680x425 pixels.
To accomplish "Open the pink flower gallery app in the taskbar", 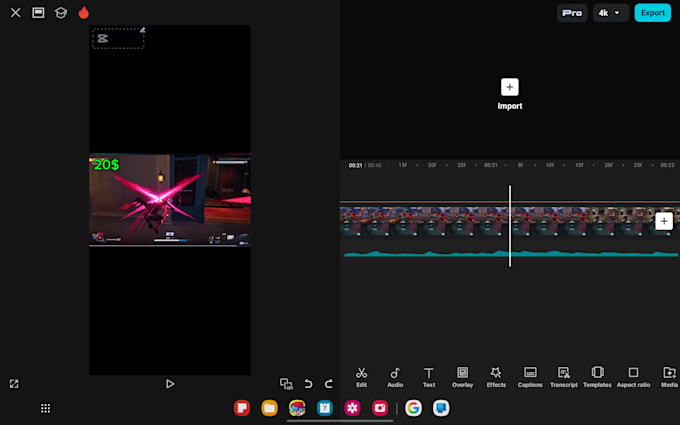I will coord(353,408).
